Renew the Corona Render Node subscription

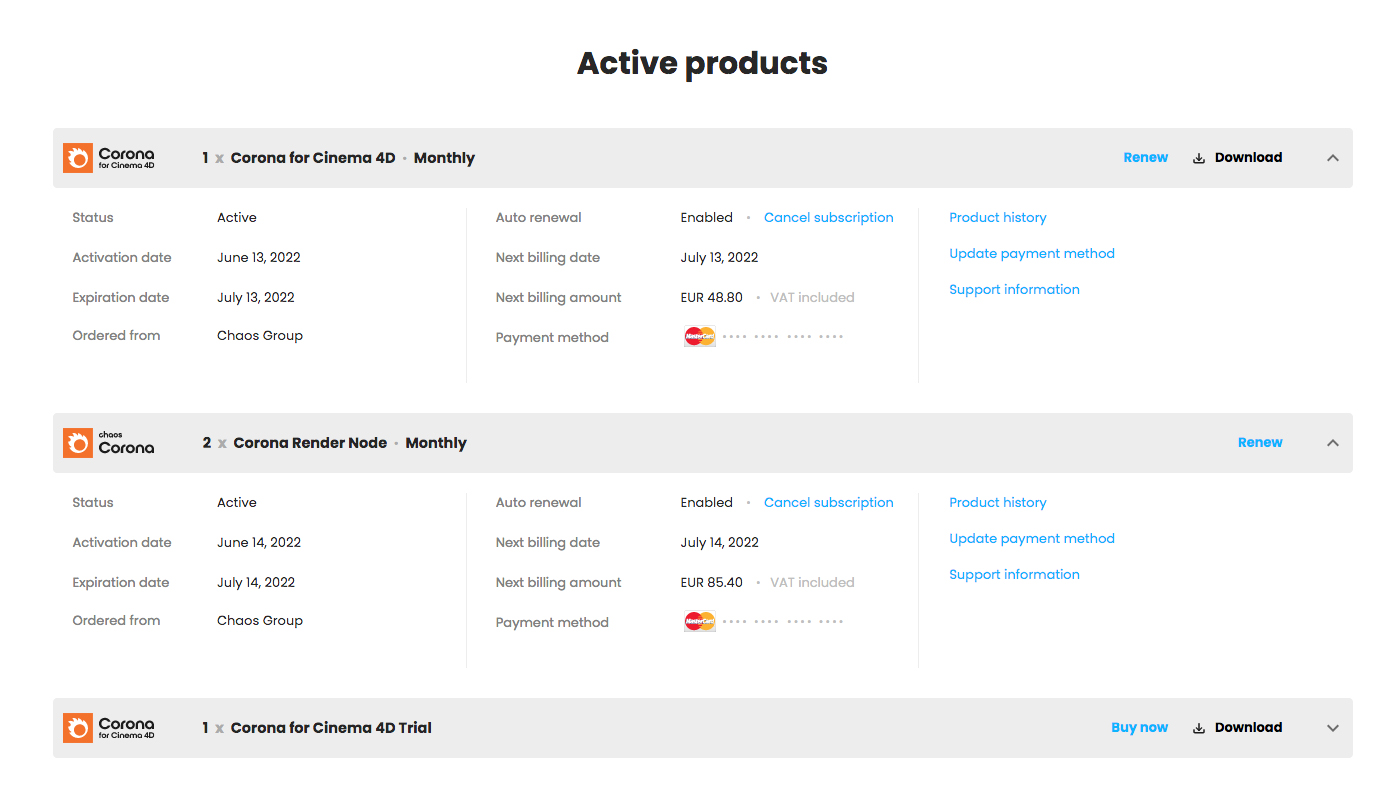click(x=1260, y=442)
